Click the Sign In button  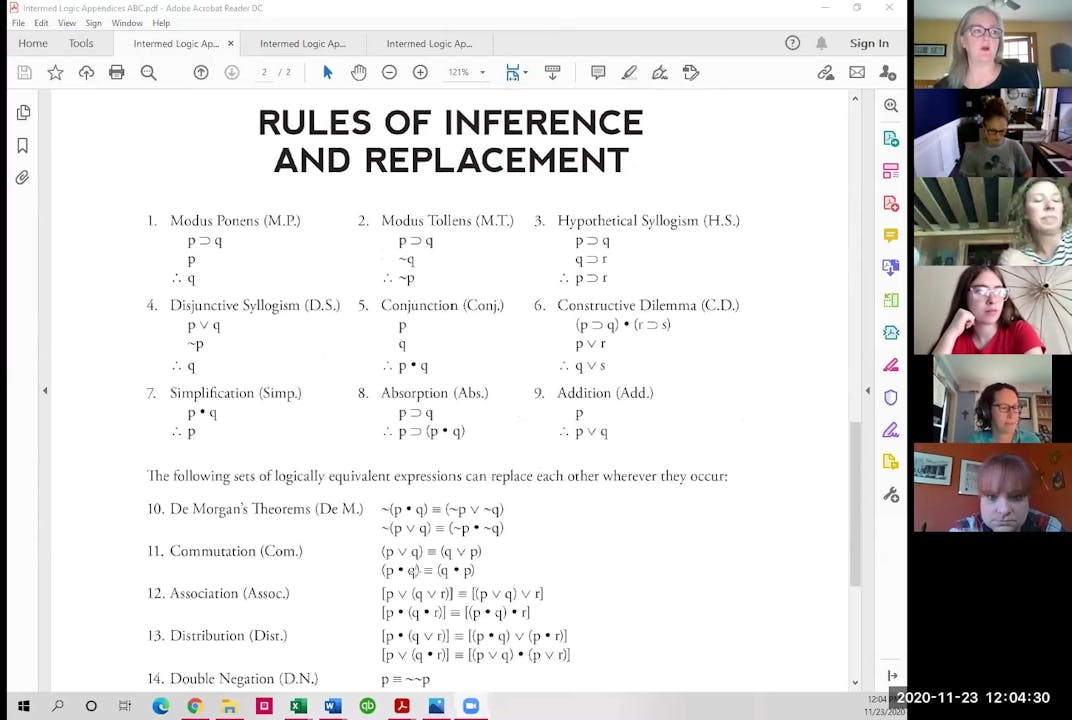coord(868,43)
